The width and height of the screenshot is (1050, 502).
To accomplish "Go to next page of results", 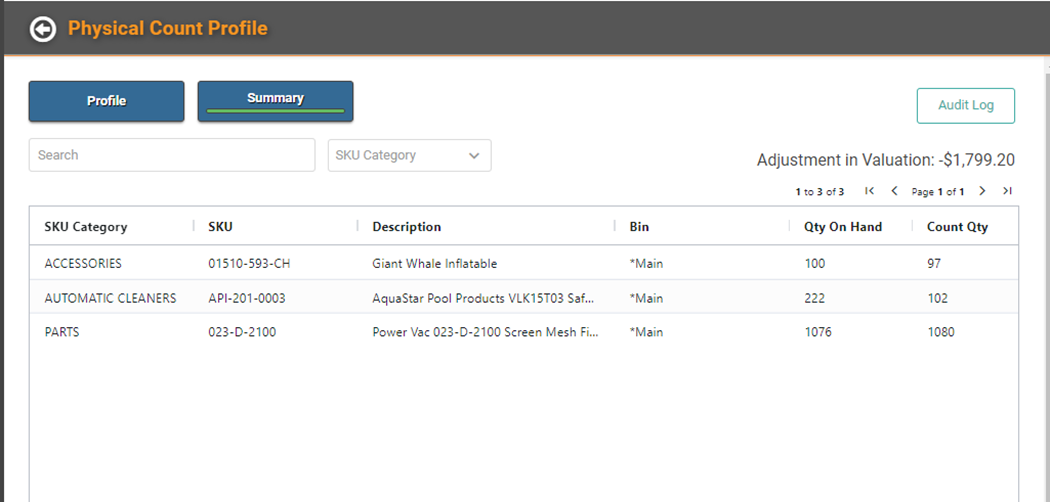I will click(982, 191).
